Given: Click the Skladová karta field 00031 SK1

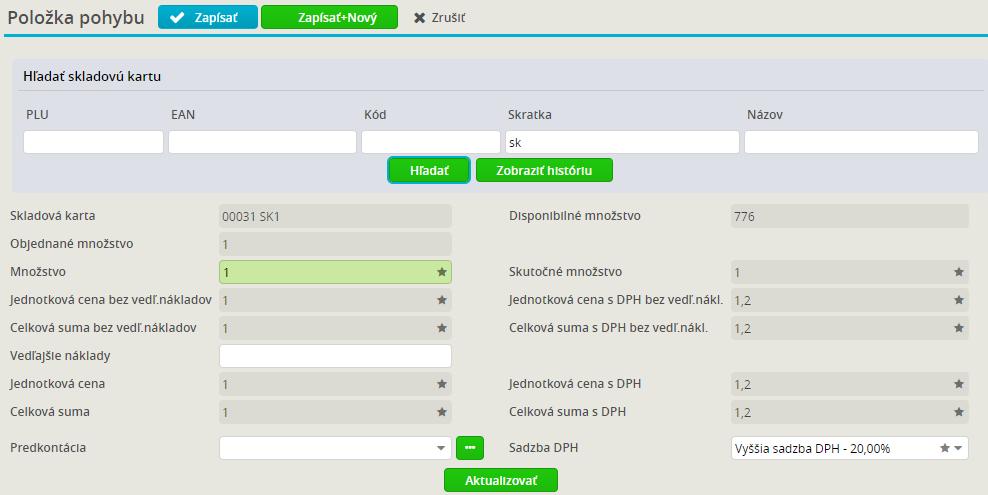Looking at the screenshot, I should [335, 216].
